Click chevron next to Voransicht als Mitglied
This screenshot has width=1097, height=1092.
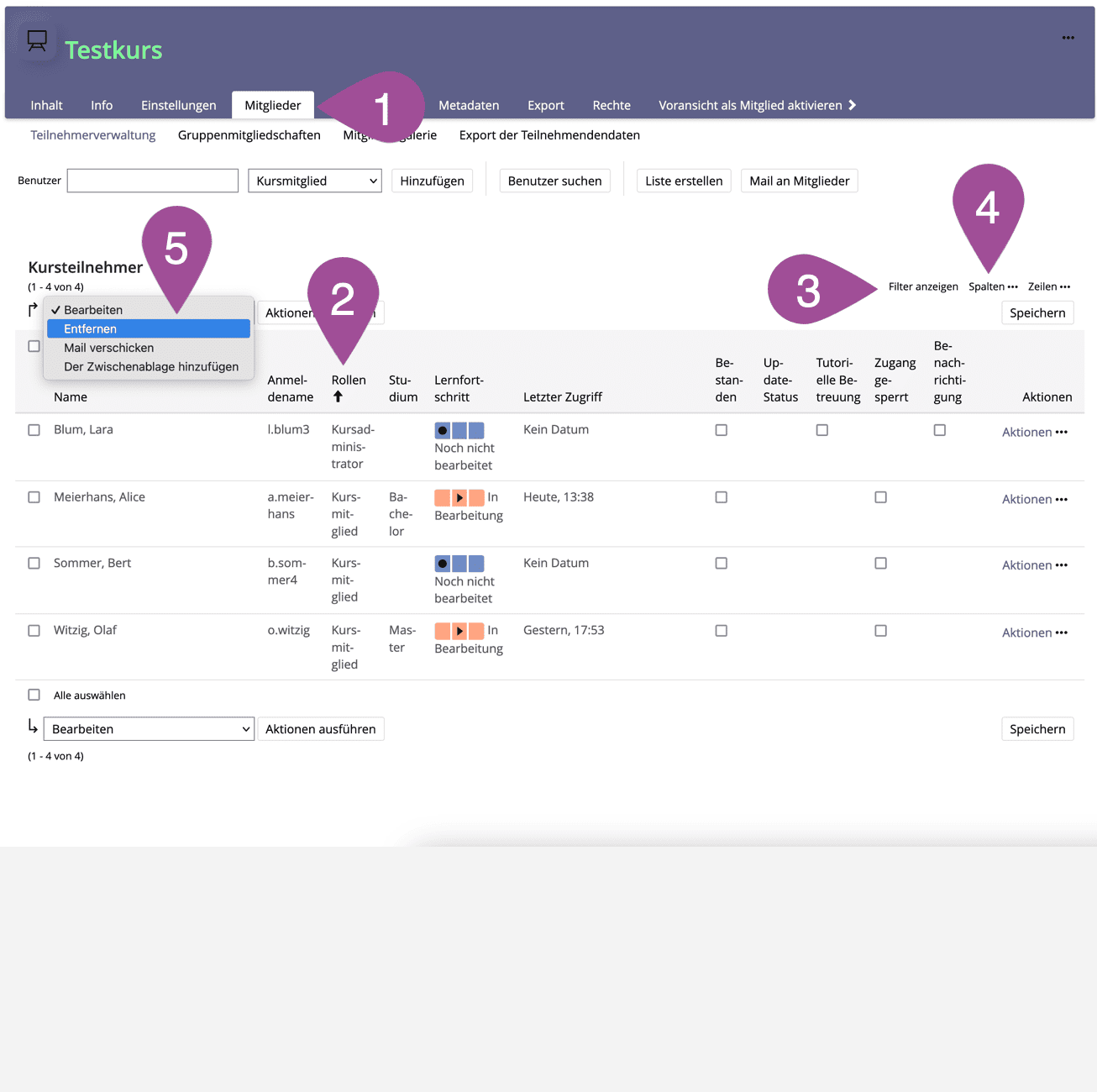(x=852, y=105)
